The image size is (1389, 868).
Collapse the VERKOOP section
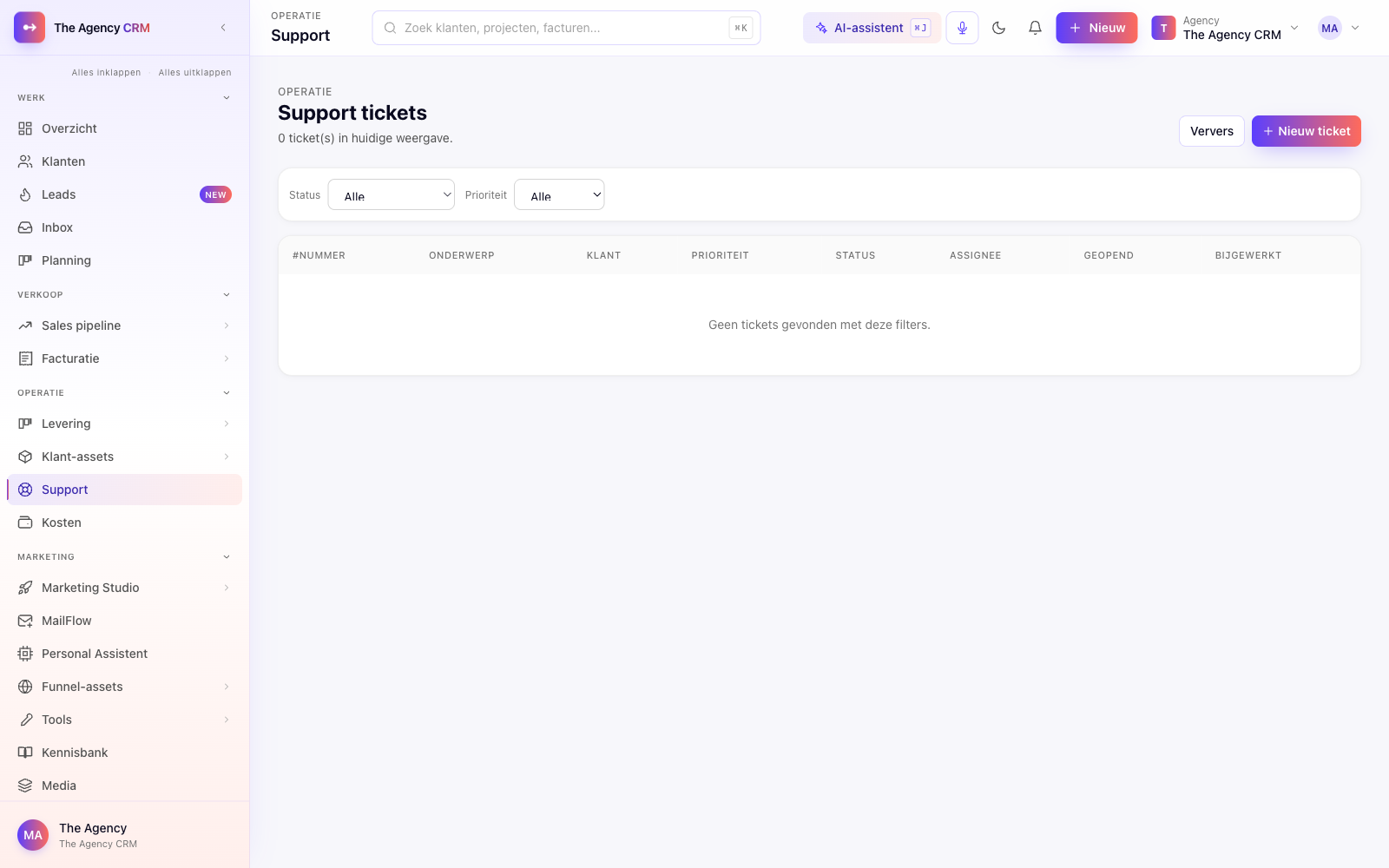pos(227,295)
